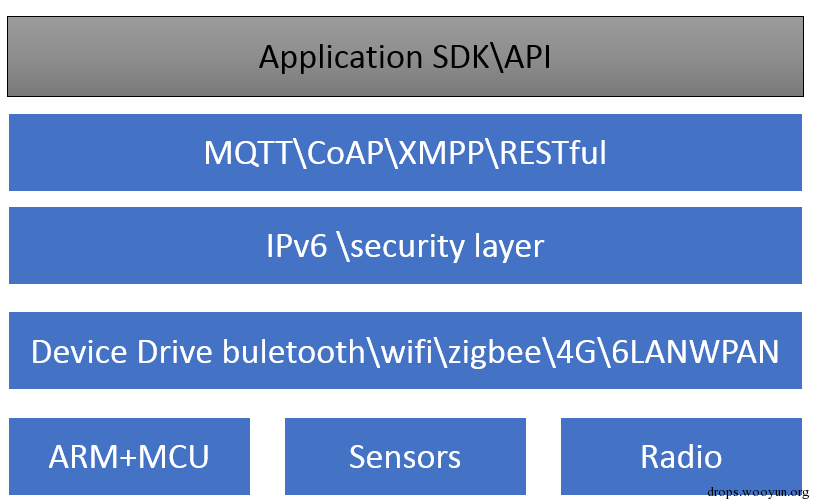The height and width of the screenshot is (504, 813).
Task: Click the IPv6 text
Action: tap(297, 246)
